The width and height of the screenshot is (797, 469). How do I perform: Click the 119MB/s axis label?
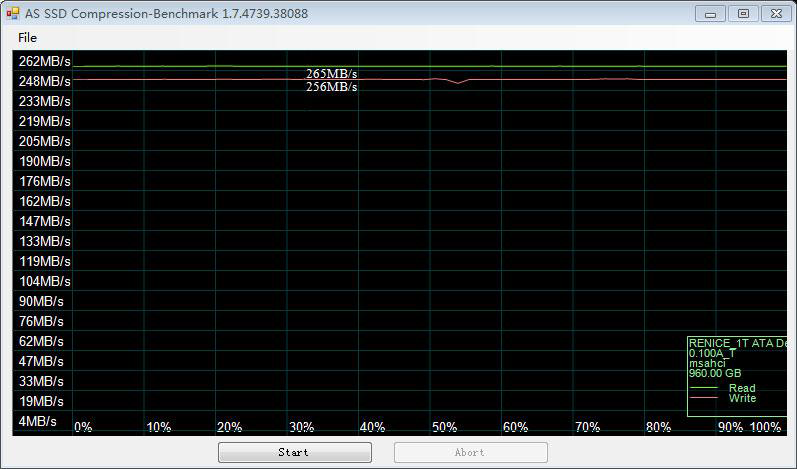point(45,261)
